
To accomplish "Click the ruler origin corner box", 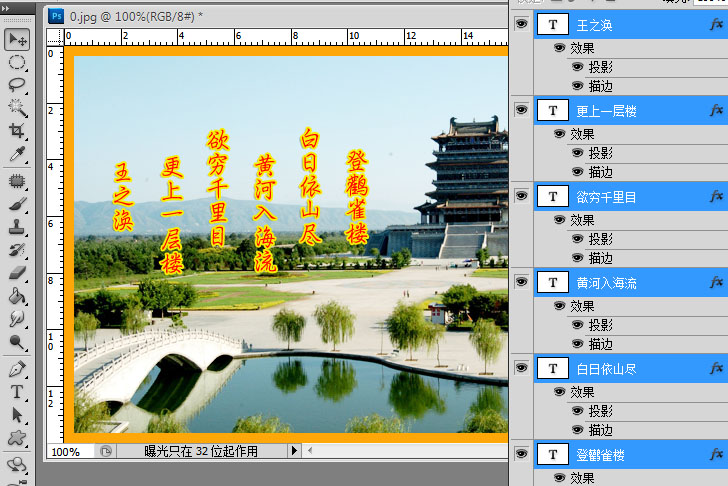I will [55, 37].
